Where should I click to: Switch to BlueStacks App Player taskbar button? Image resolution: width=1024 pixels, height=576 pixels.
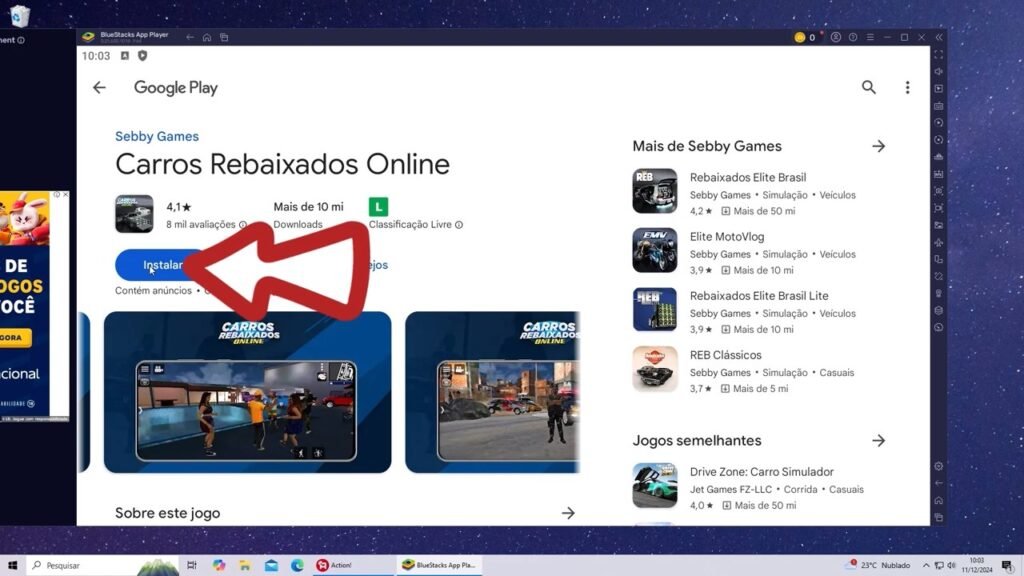click(439, 565)
